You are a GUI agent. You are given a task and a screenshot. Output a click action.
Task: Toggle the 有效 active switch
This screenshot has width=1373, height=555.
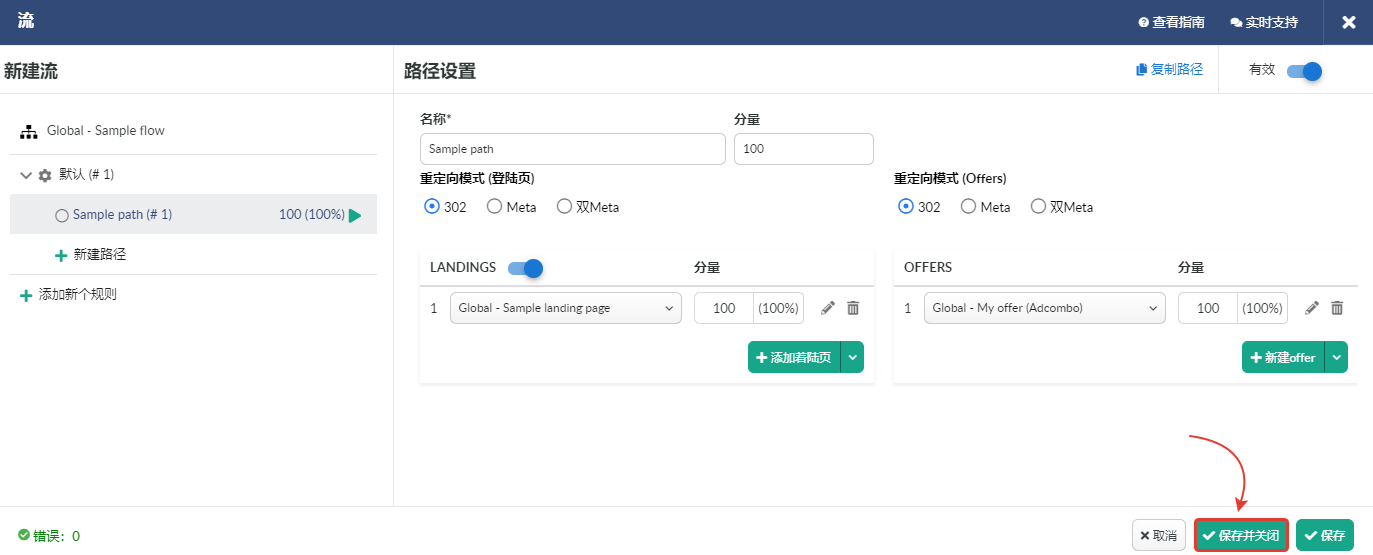click(1305, 71)
